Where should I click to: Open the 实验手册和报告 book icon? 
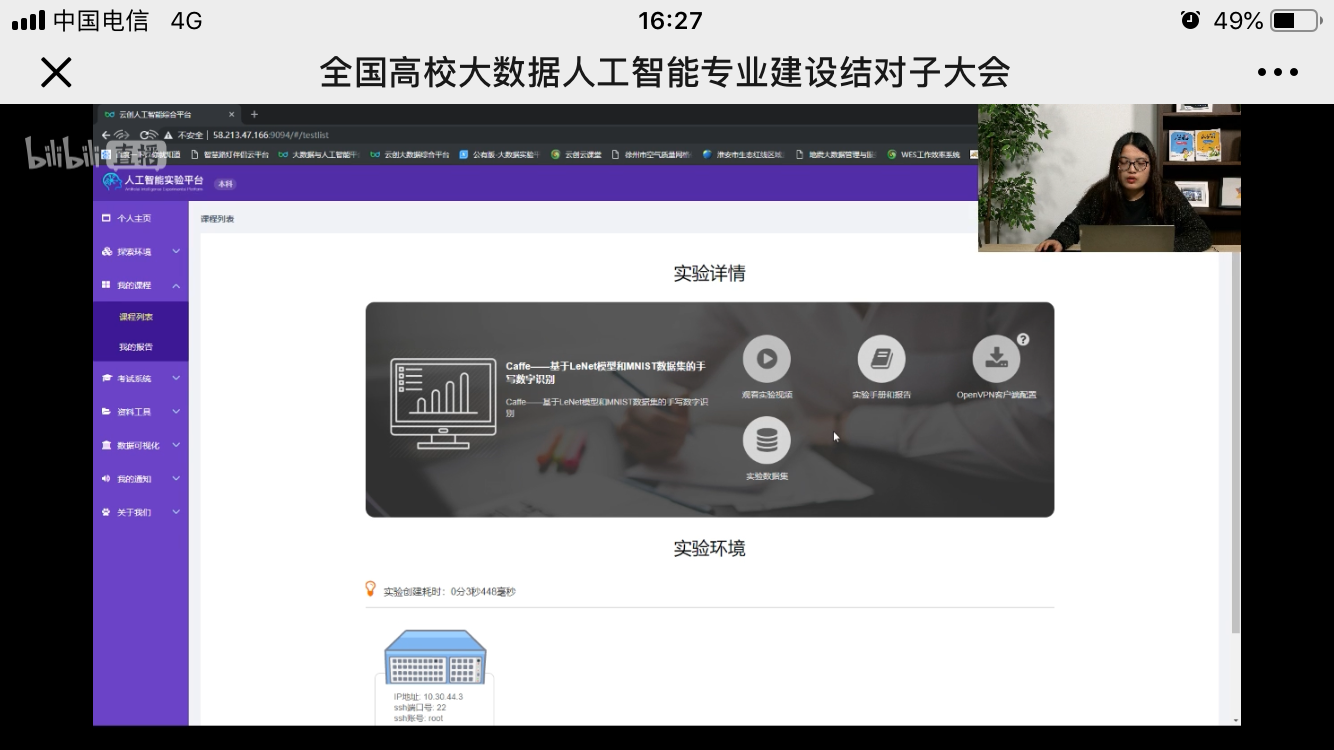(881, 359)
